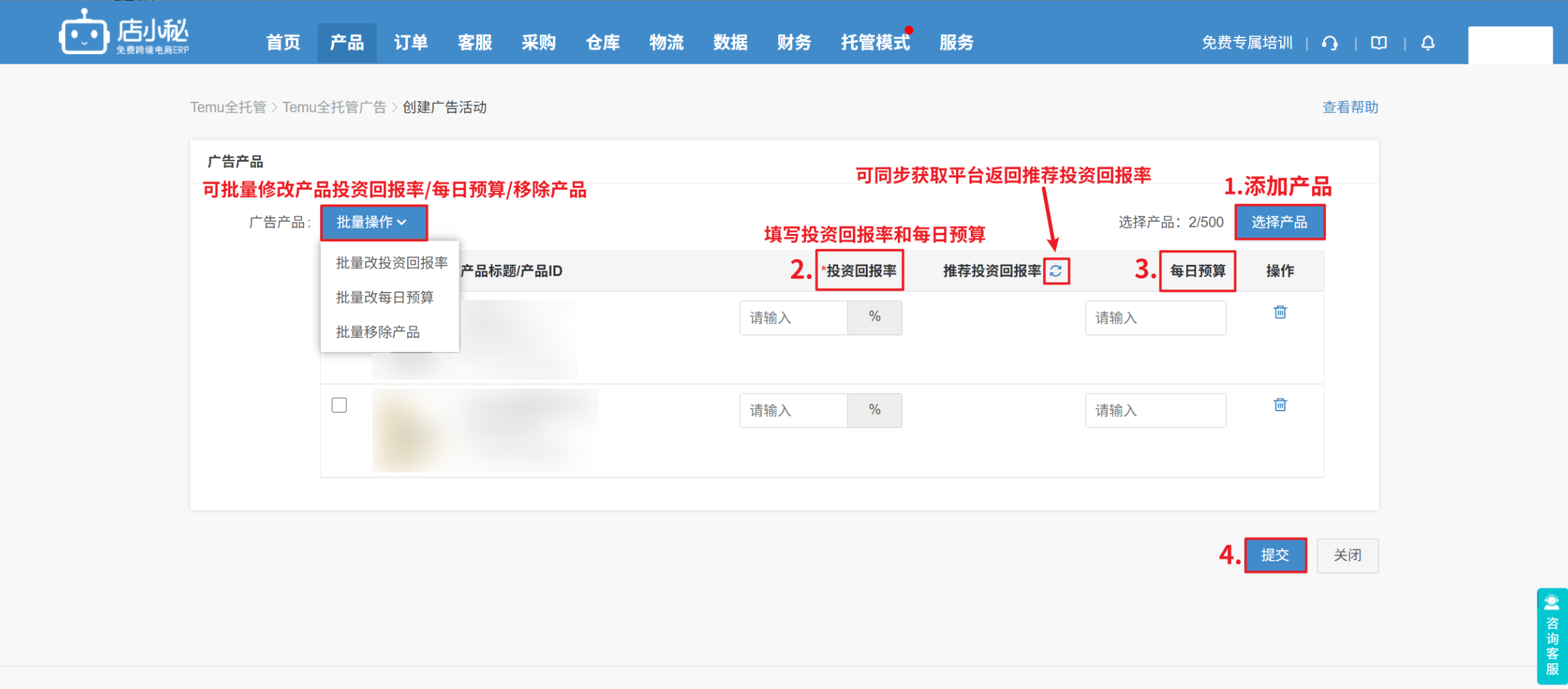Open 咨询客服 floating chat widget
Viewport: 1568px width, 689px height.
pyautogui.click(x=1552, y=636)
